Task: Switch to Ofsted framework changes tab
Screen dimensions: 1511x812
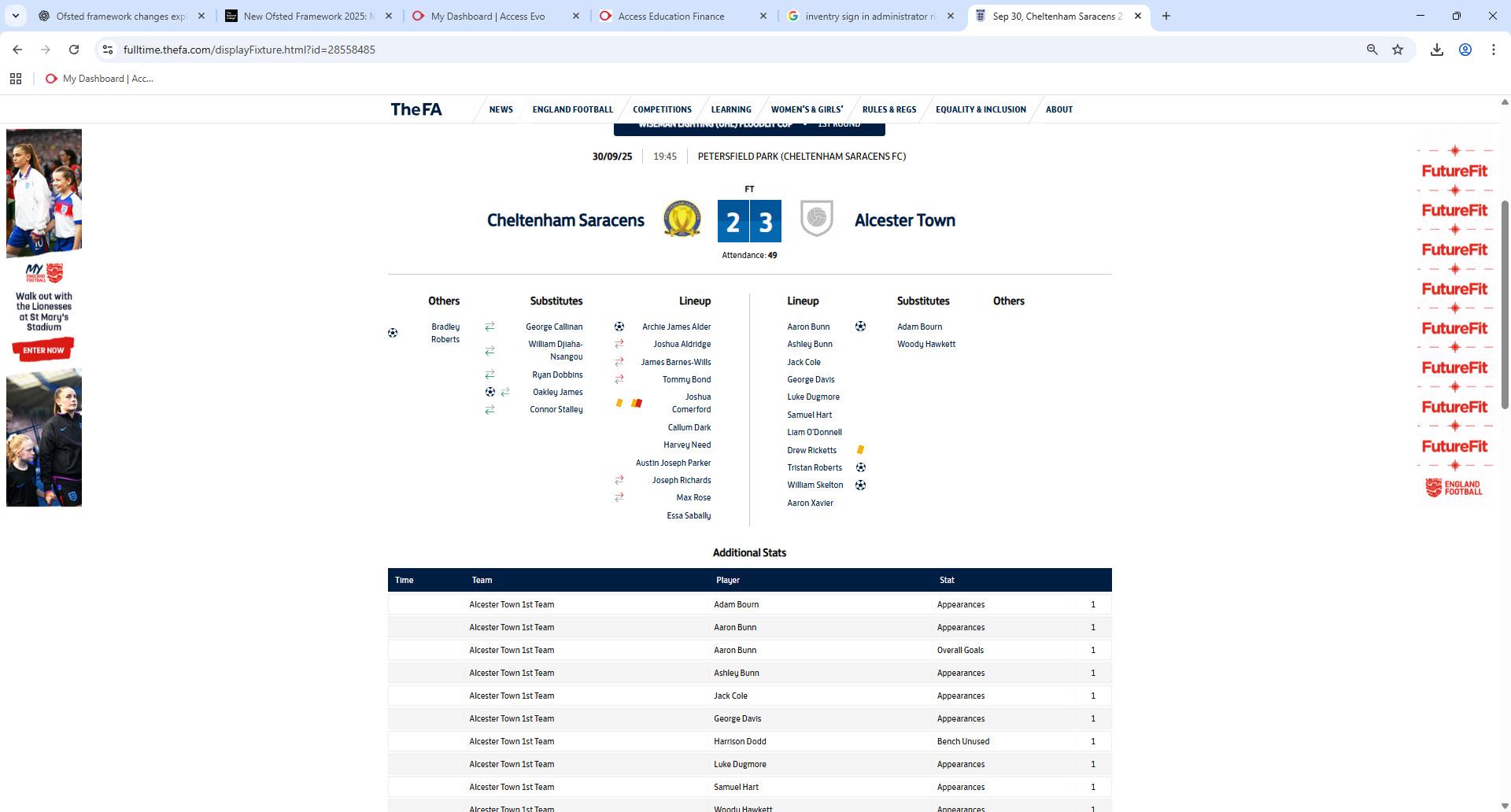Action: pos(120,16)
